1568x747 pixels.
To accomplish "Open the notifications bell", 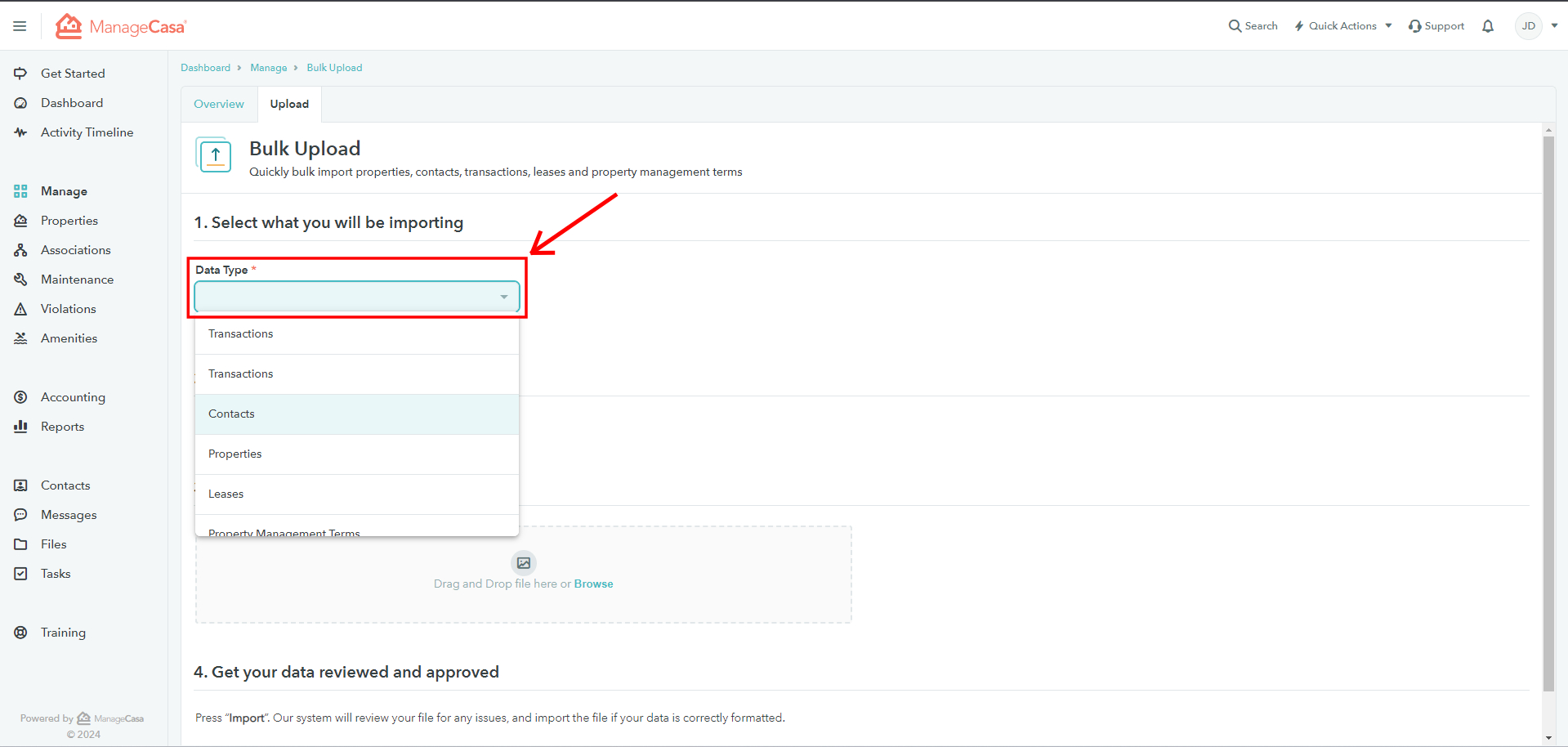I will [1487, 25].
